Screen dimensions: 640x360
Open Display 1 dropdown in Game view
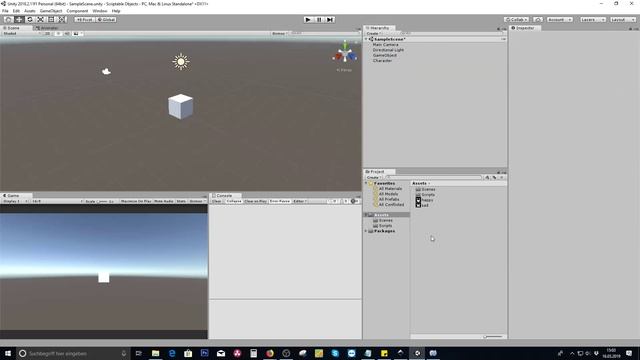(x=15, y=201)
